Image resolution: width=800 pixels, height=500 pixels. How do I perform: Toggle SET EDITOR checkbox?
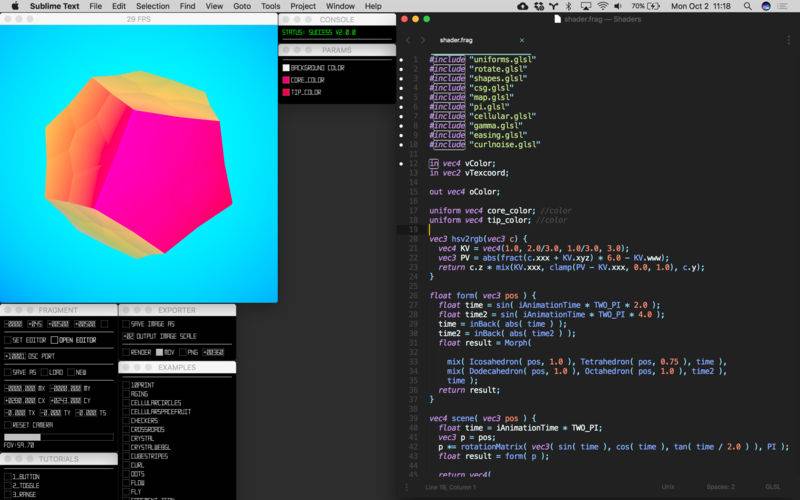pyautogui.click(x=8, y=340)
